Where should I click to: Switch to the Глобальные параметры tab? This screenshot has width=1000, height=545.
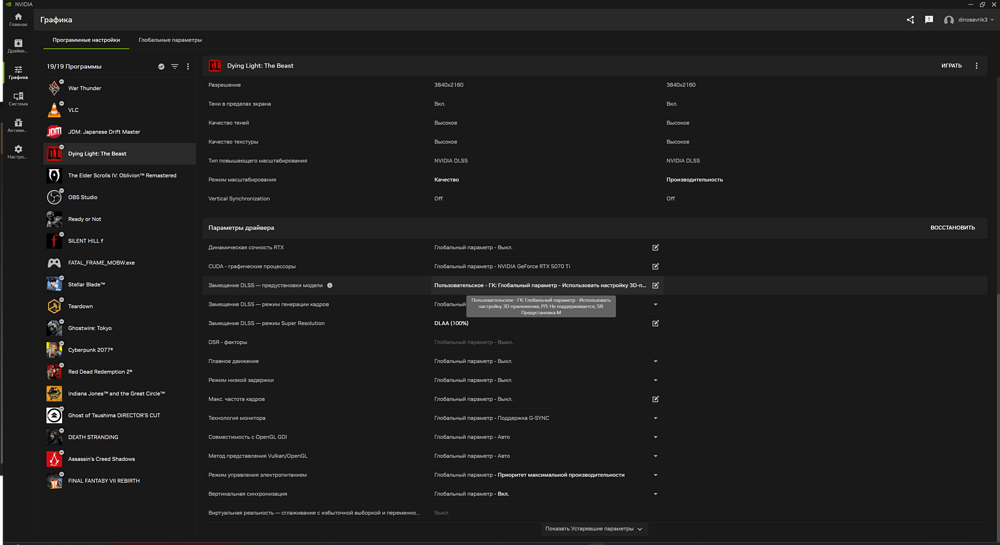(170, 40)
